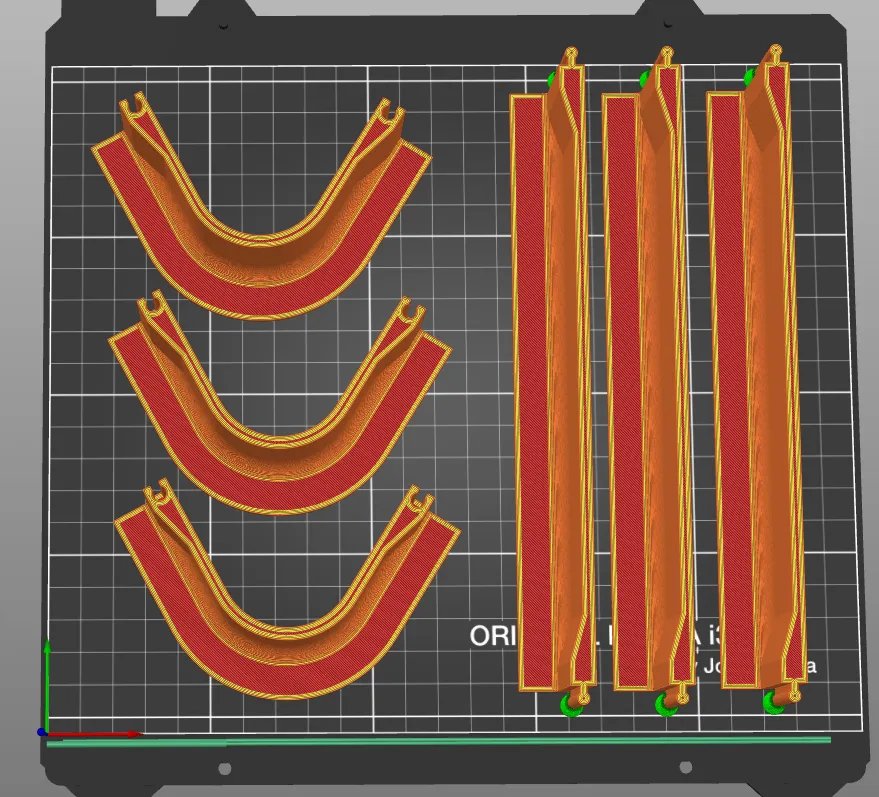Select the rightmost straight track piece
The height and width of the screenshot is (797, 879).
[x=728, y=400]
